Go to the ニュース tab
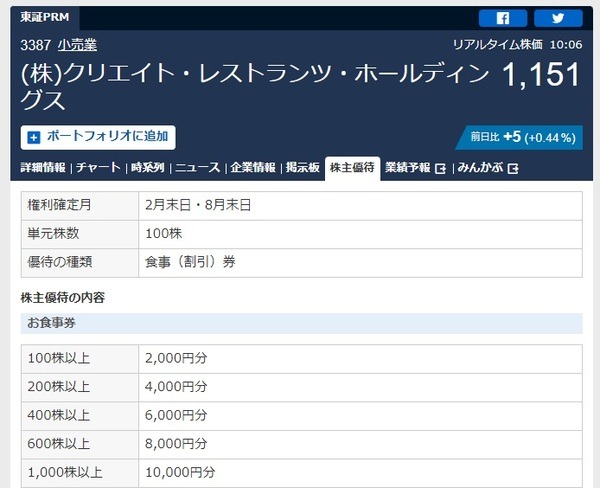Image resolution: width=600 pixels, height=488 pixels. (197, 168)
